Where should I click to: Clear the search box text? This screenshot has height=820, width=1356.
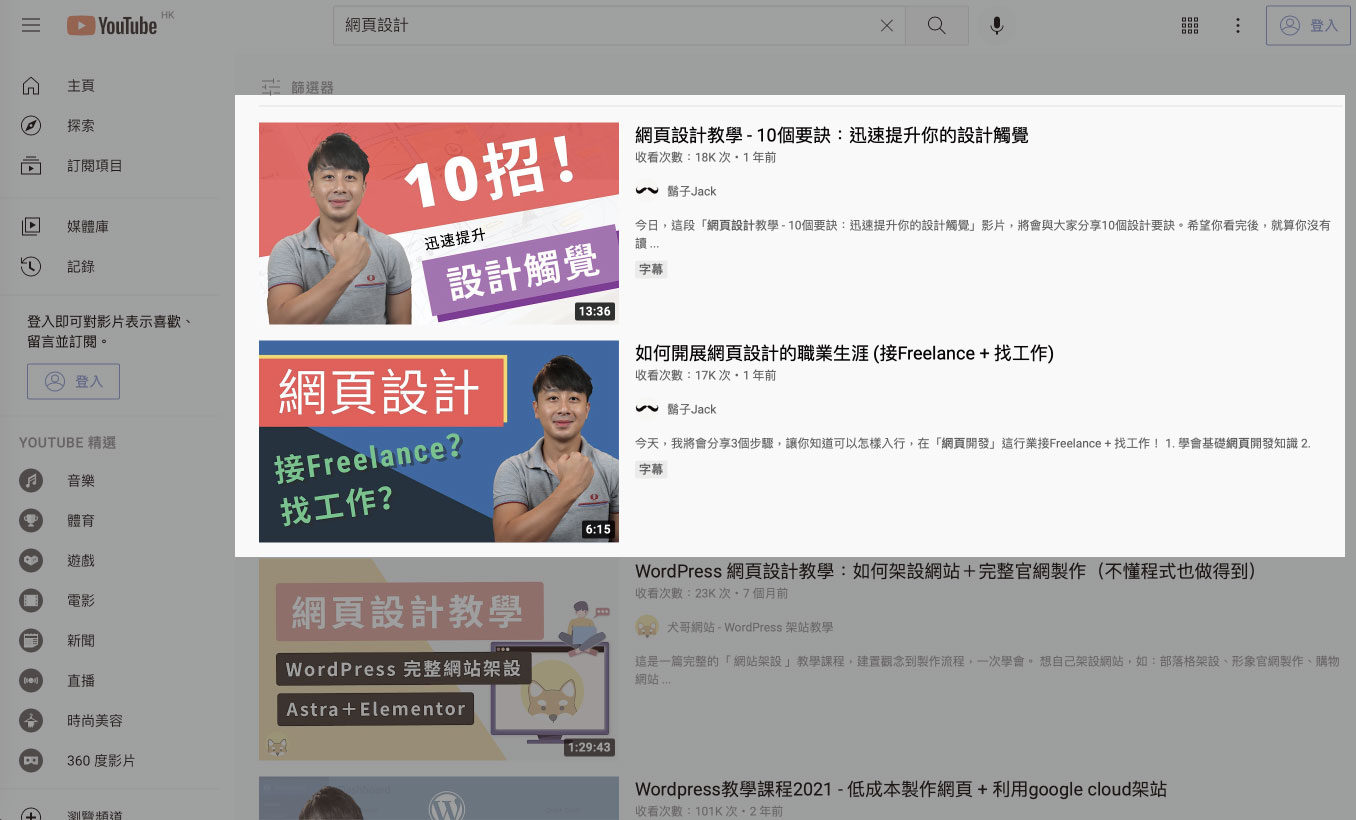click(x=886, y=26)
